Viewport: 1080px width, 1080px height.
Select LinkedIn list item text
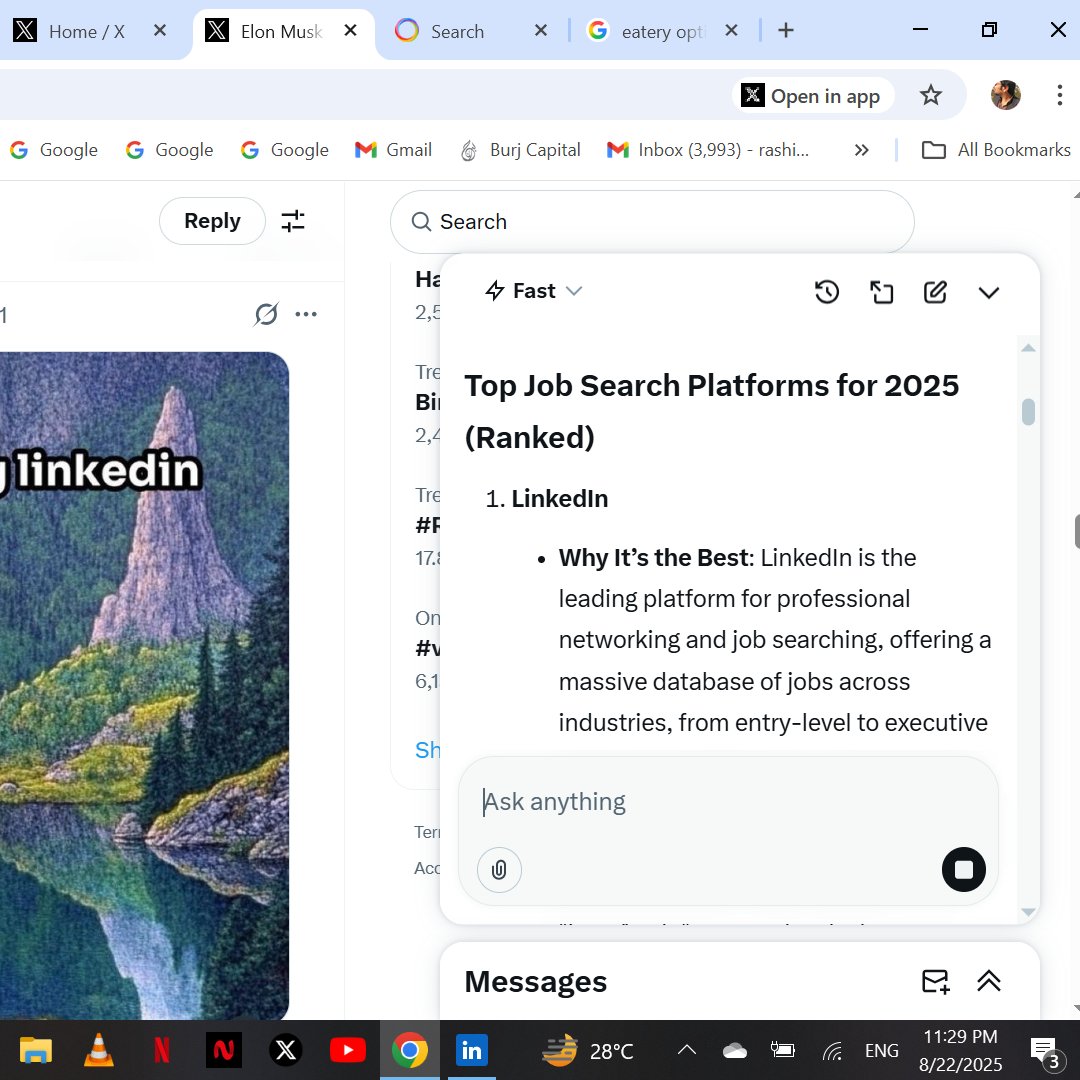point(559,499)
